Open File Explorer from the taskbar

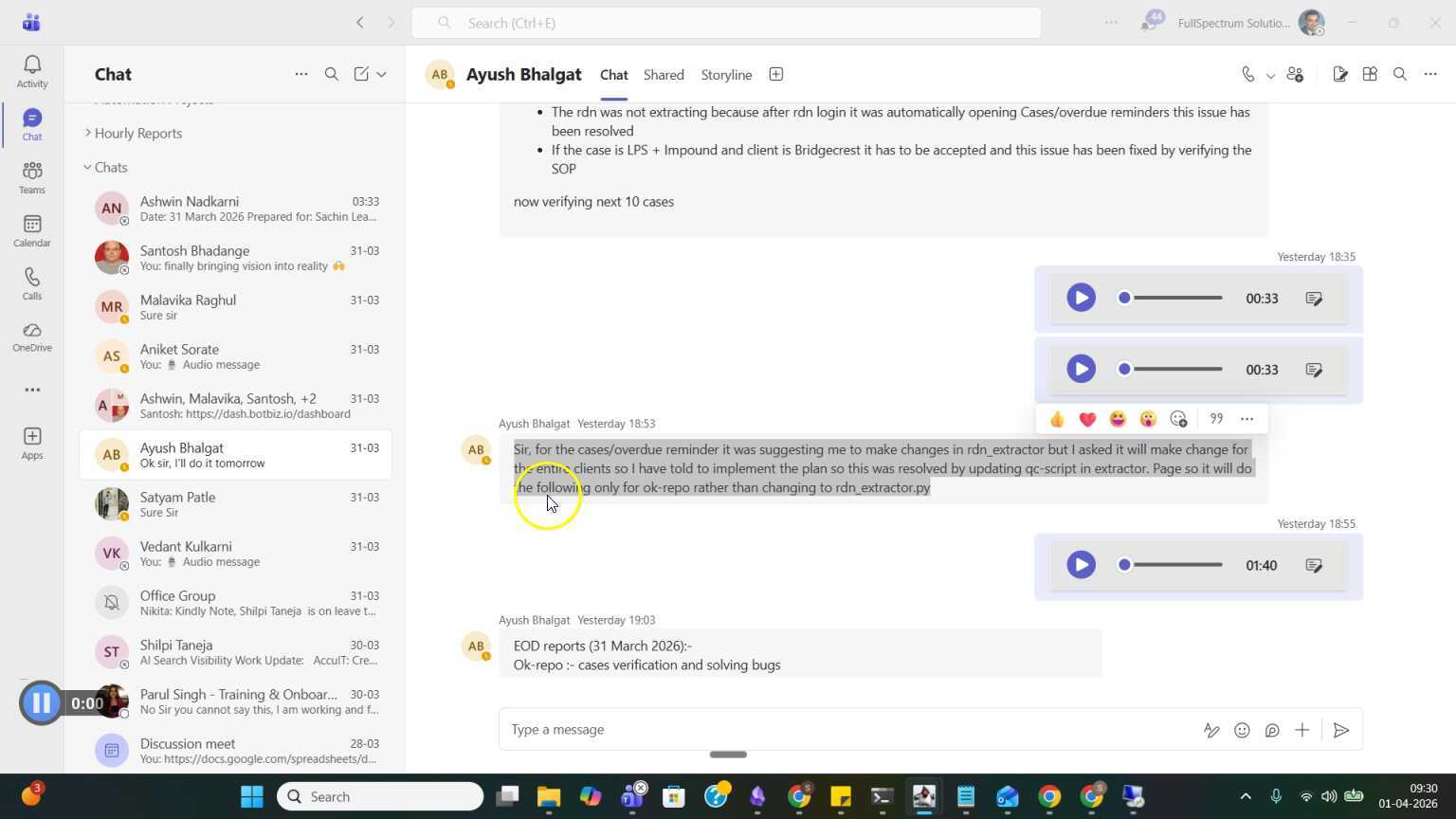point(549,796)
